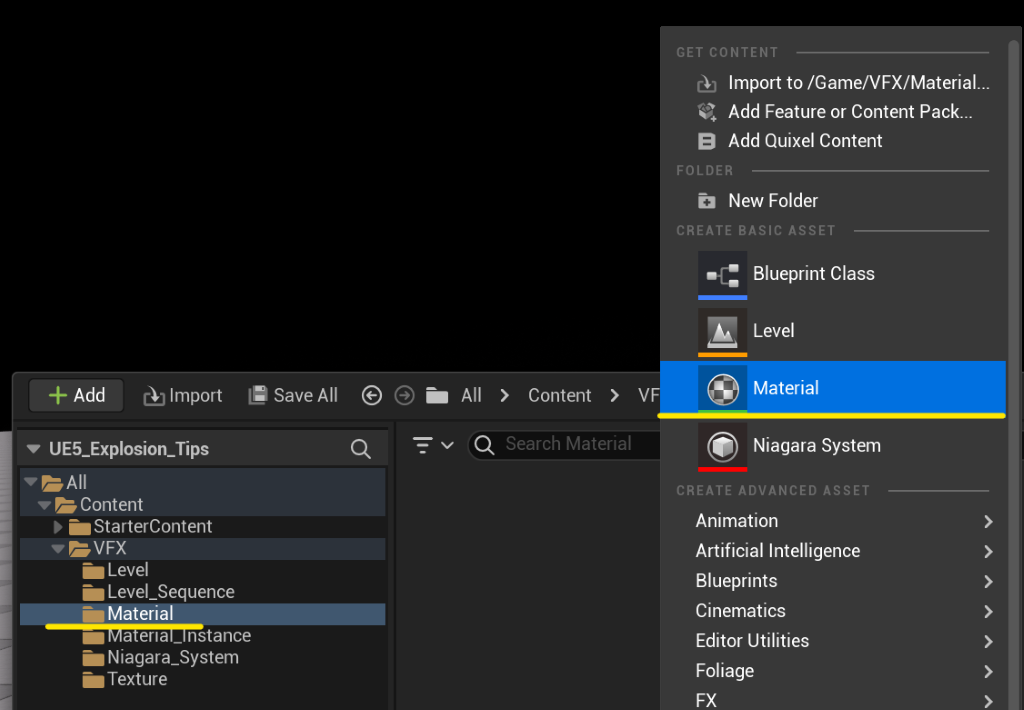Click magnifier icon in Search Material box
The height and width of the screenshot is (710, 1024).
tap(484, 445)
